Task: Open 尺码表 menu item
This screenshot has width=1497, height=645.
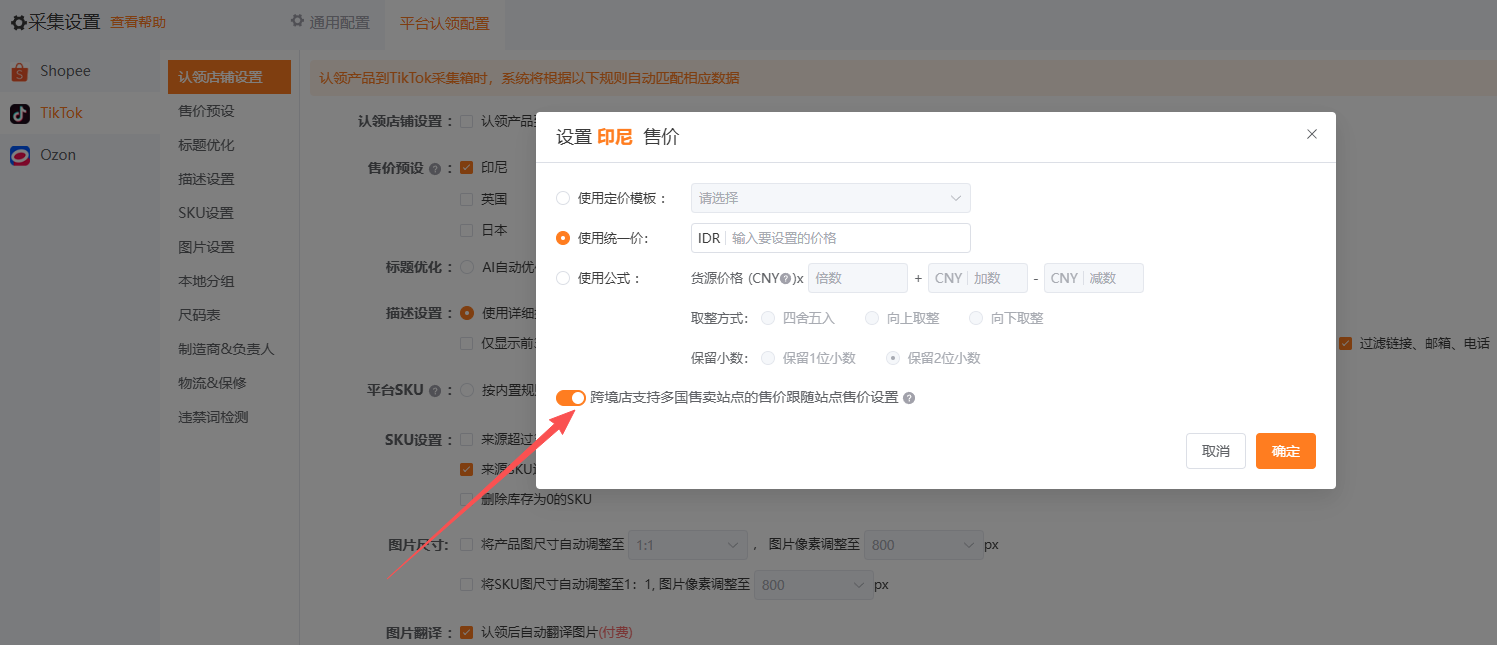Action: pyautogui.click(x=229, y=315)
